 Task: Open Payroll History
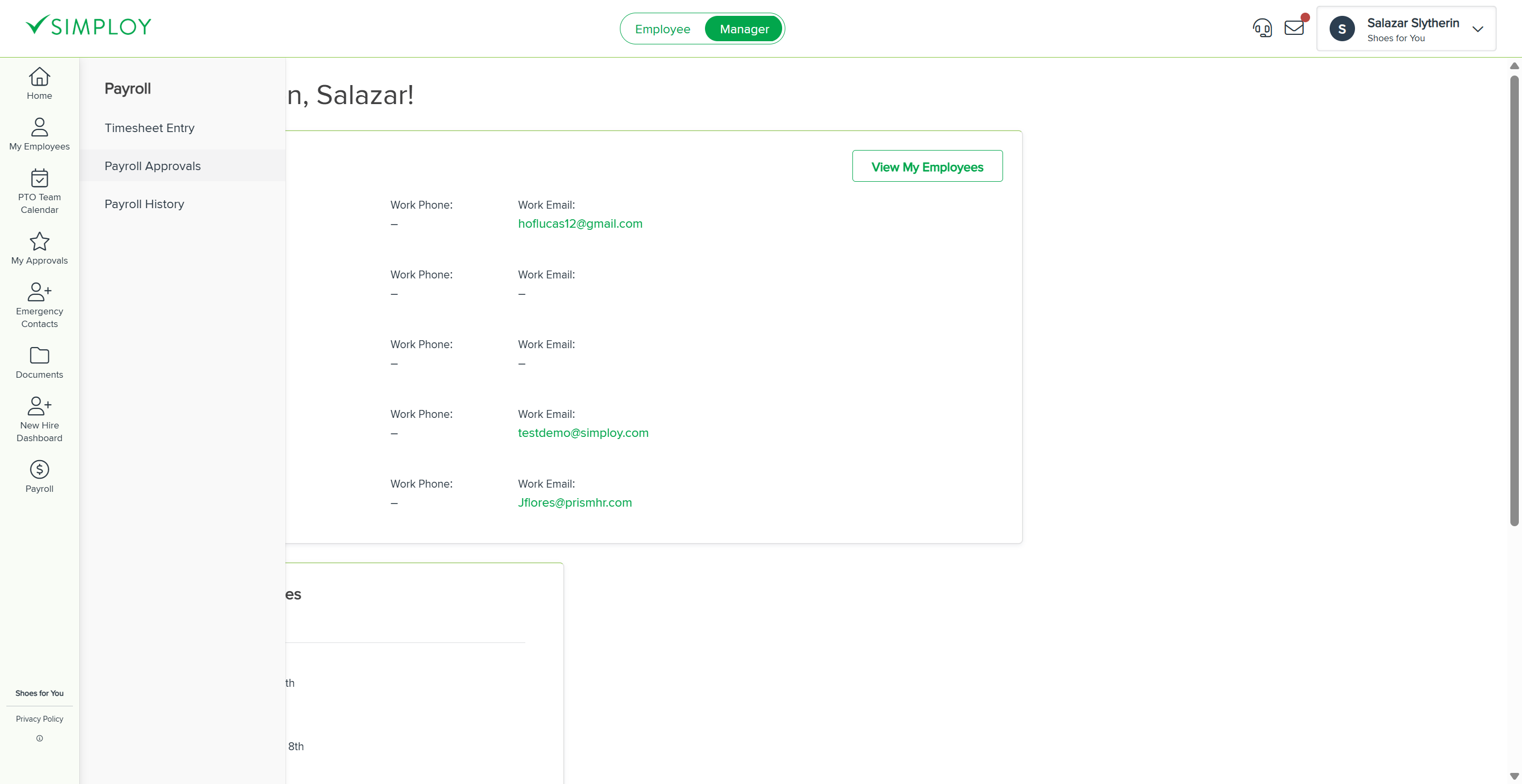(x=144, y=204)
